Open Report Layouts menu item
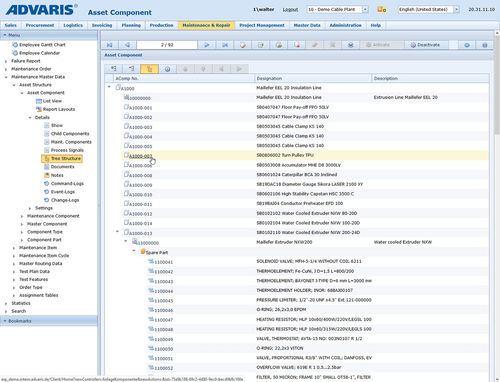The image size is (500, 382). tap(59, 109)
